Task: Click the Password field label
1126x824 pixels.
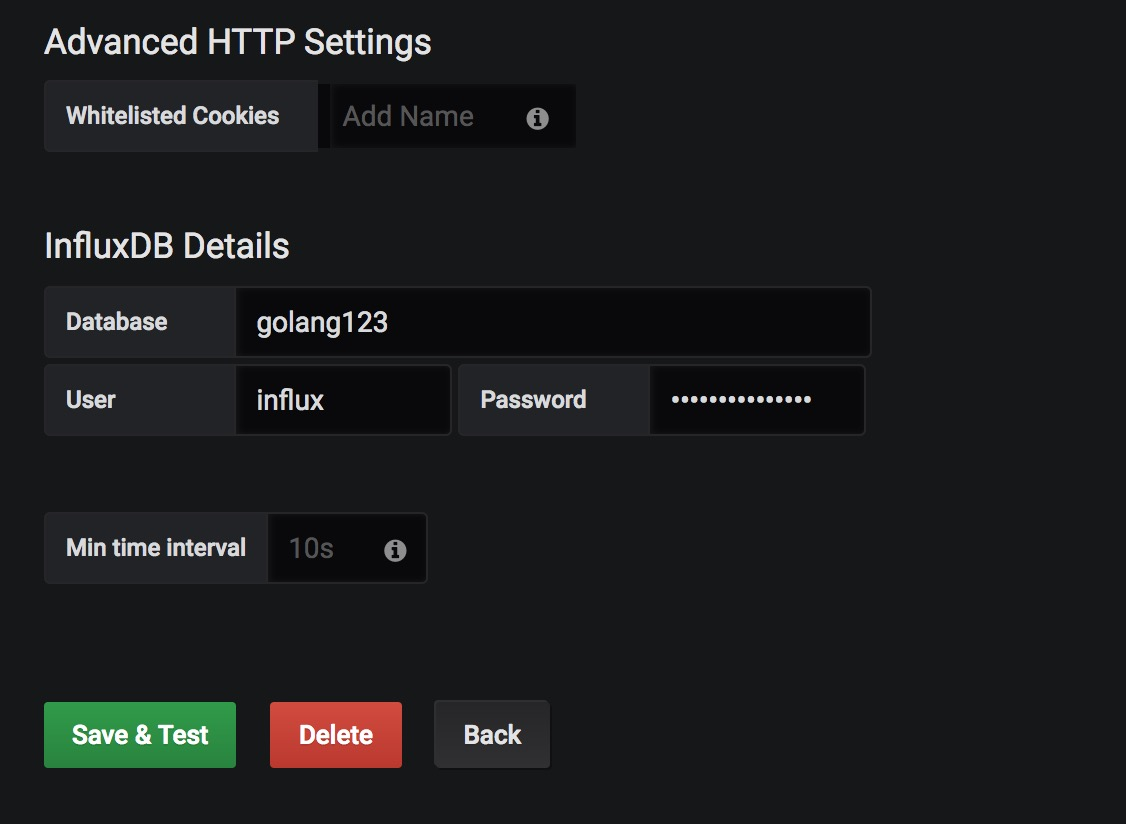Action: coord(534,399)
